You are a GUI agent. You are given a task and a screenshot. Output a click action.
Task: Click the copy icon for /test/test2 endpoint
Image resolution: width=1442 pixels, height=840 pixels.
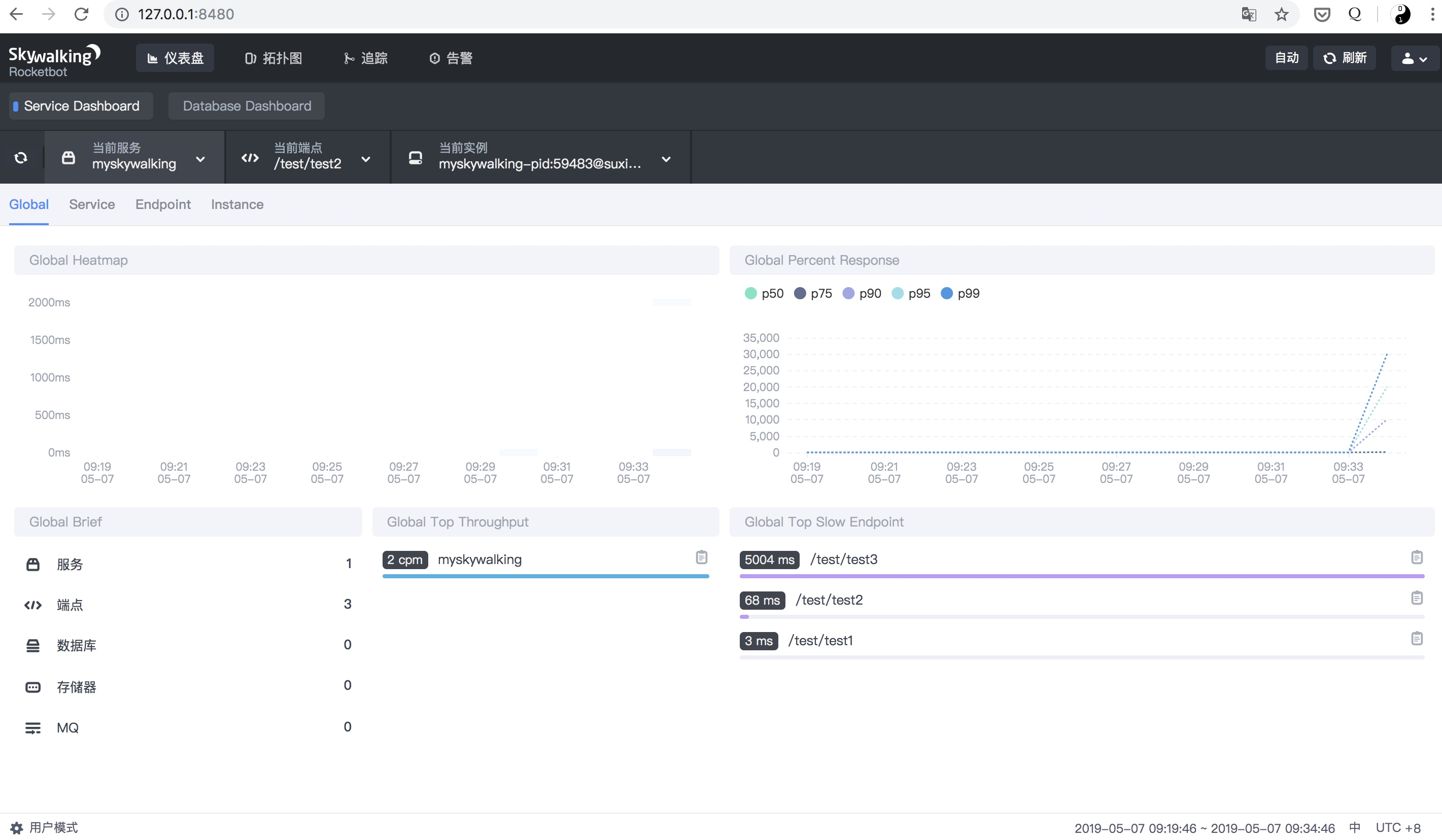point(1416,598)
